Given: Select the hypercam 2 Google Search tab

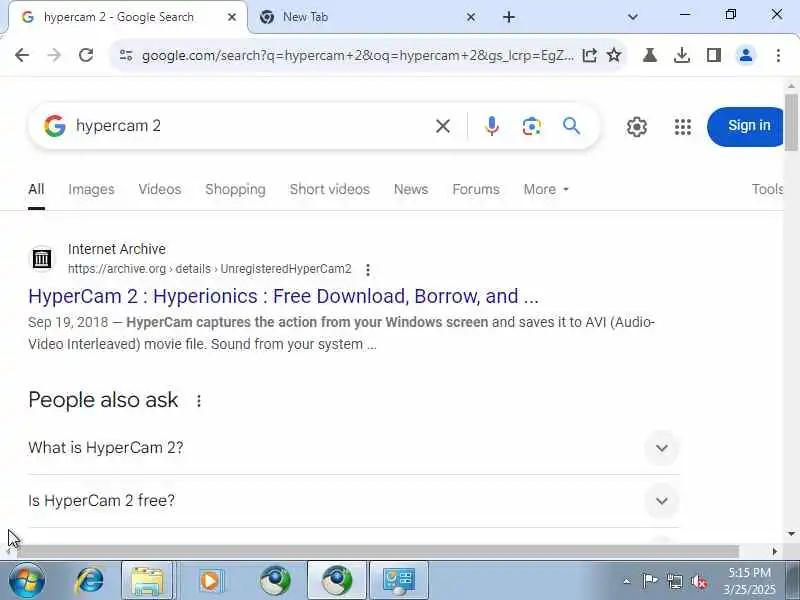Looking at the screenshot, I should (x=128, y=17).
